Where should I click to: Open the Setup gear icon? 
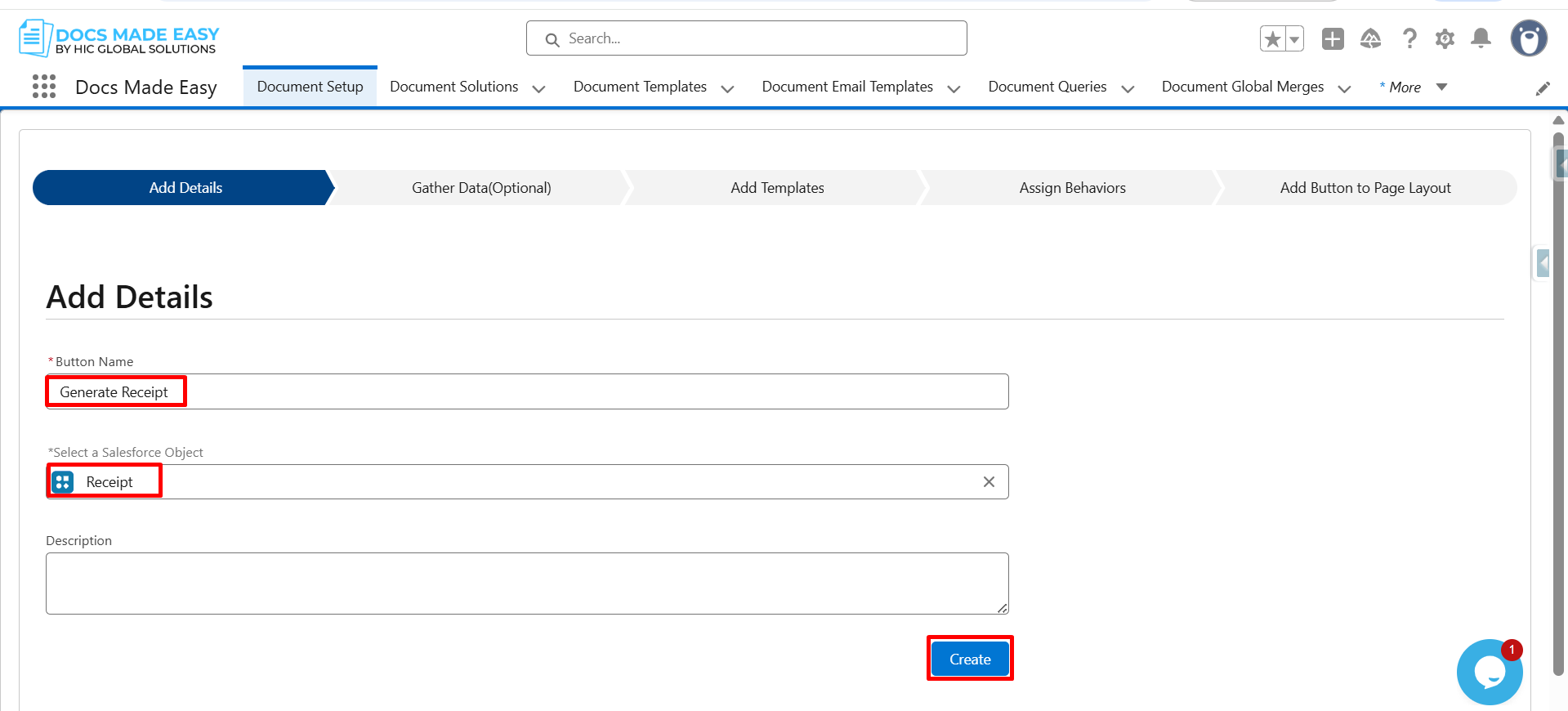(x=1445, y=39)
